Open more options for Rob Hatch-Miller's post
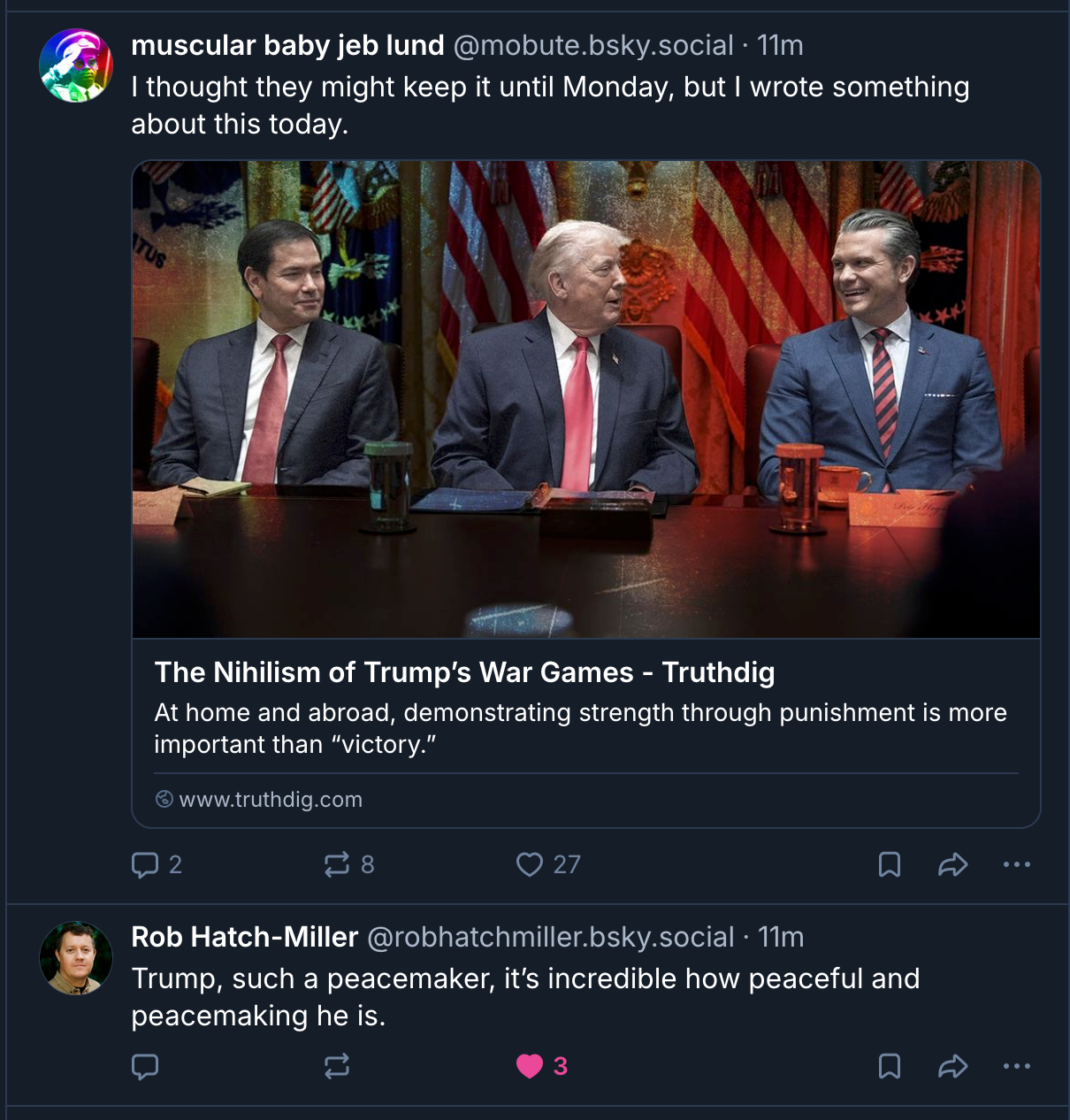 pos(1017,1066)
